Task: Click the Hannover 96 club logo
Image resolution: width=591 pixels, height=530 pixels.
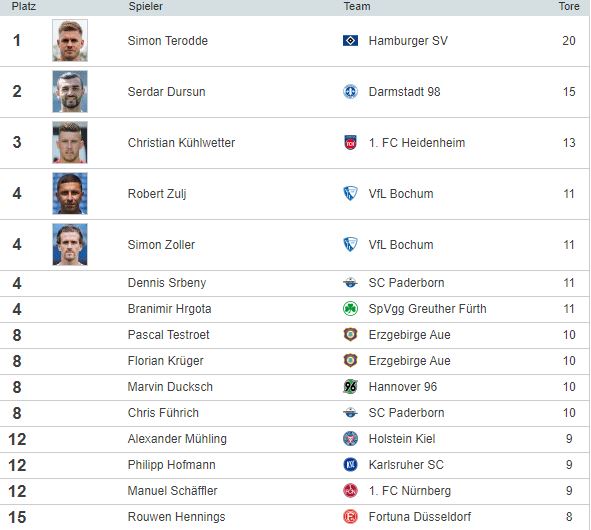Action: tap(350, 387)
